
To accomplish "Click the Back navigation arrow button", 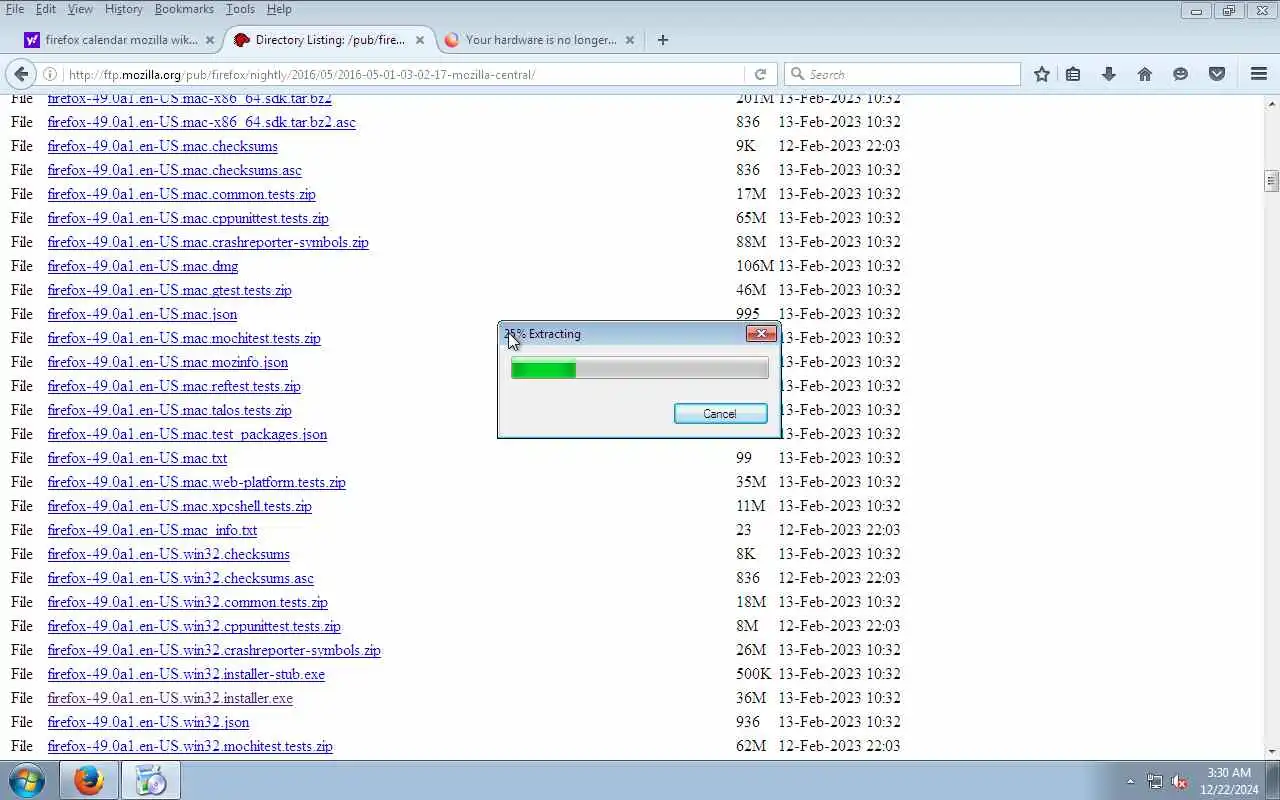I will [21, 74].
